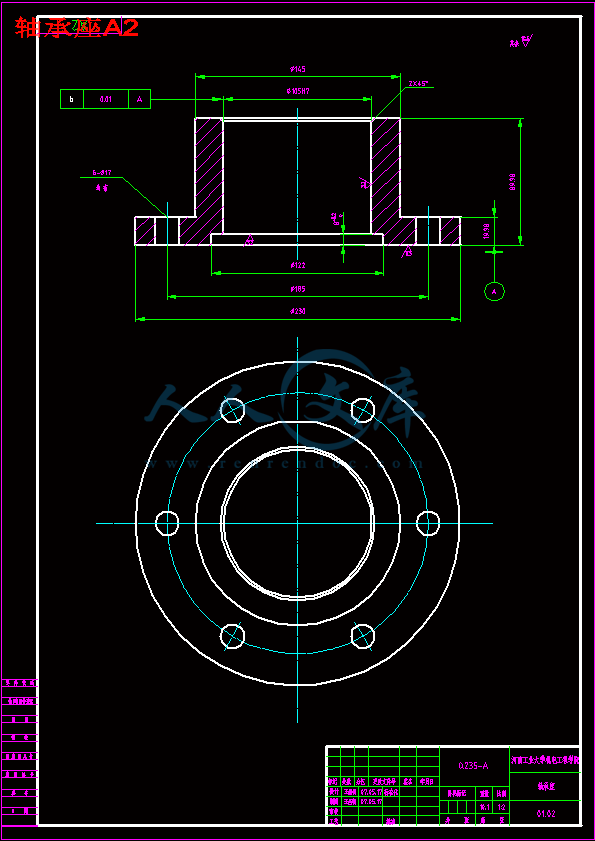Screen dimensions: 595x841
Task: Select the rightmost bolt hole in plan view
Action: (x=428, y=523)
